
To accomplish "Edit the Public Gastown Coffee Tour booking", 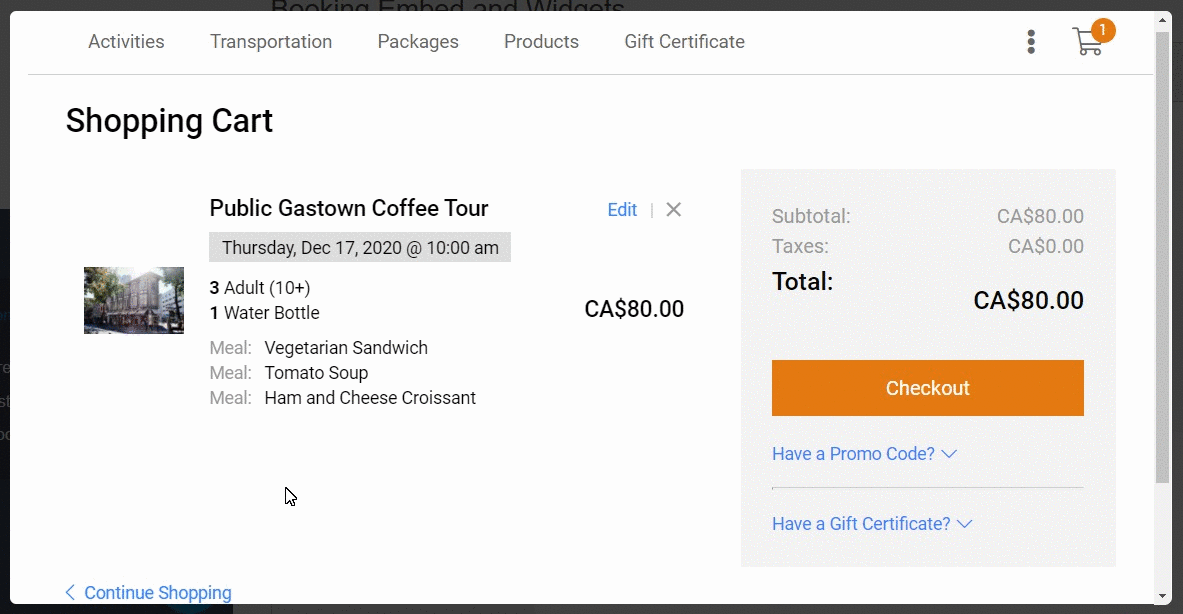I will click(x=622, y=209).
